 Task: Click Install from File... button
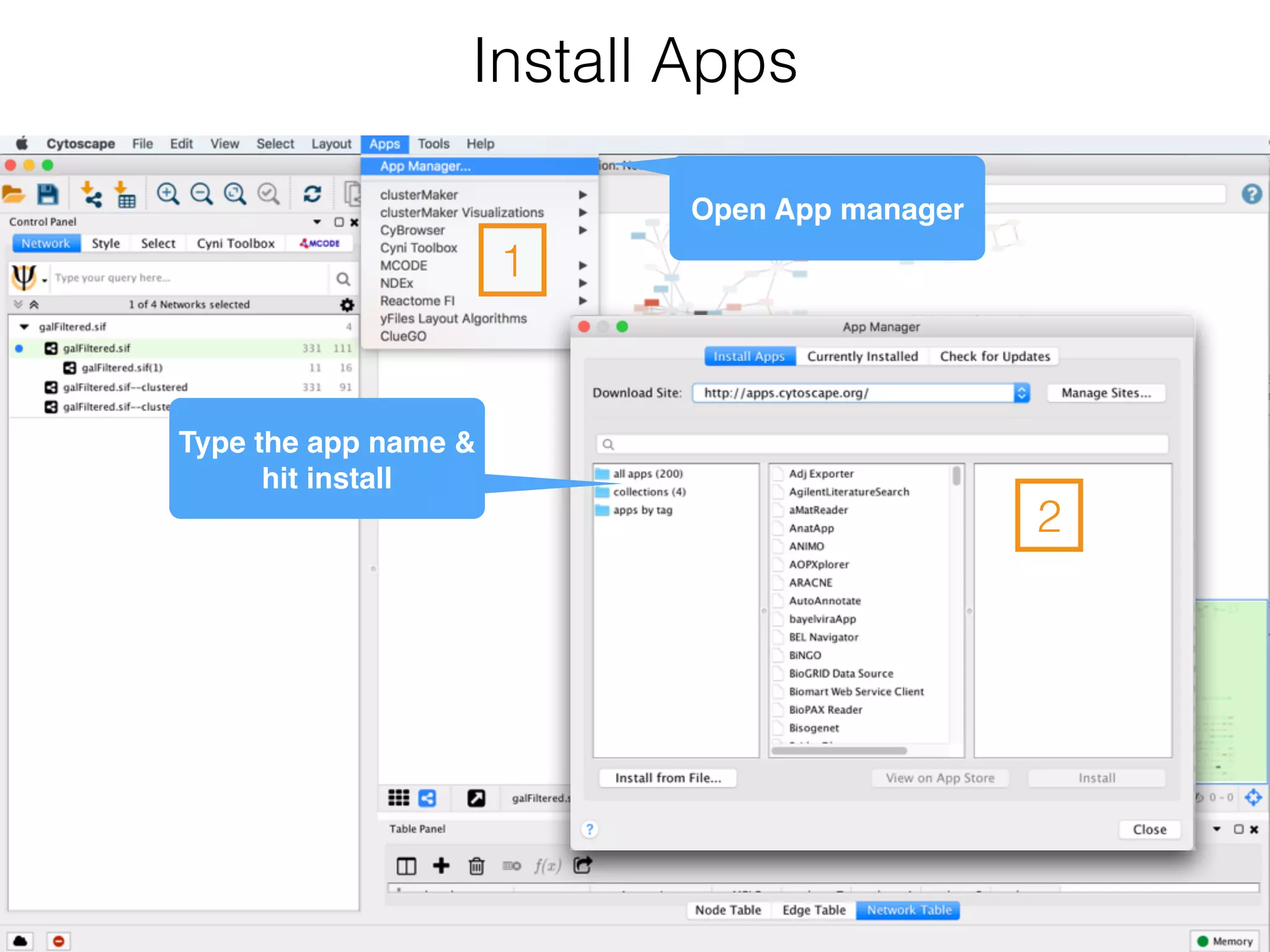[x=668, y=778]
